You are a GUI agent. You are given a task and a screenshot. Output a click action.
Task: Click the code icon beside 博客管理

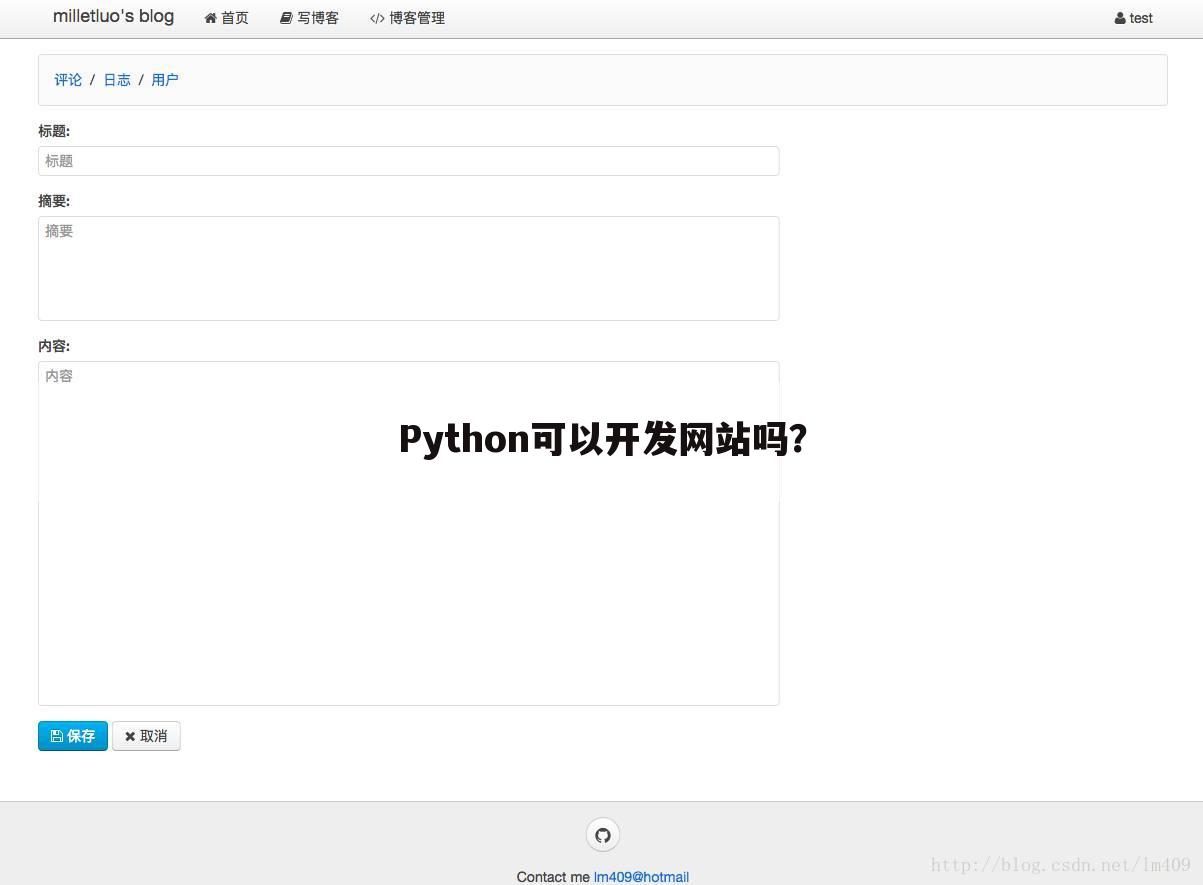(377, 17)
